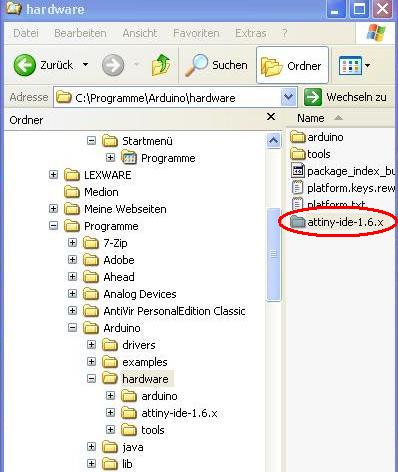Image resolution: width=398 pixels, height=472 pixels.
Task: Expand the examples tree node
Action: pos(91,362)
